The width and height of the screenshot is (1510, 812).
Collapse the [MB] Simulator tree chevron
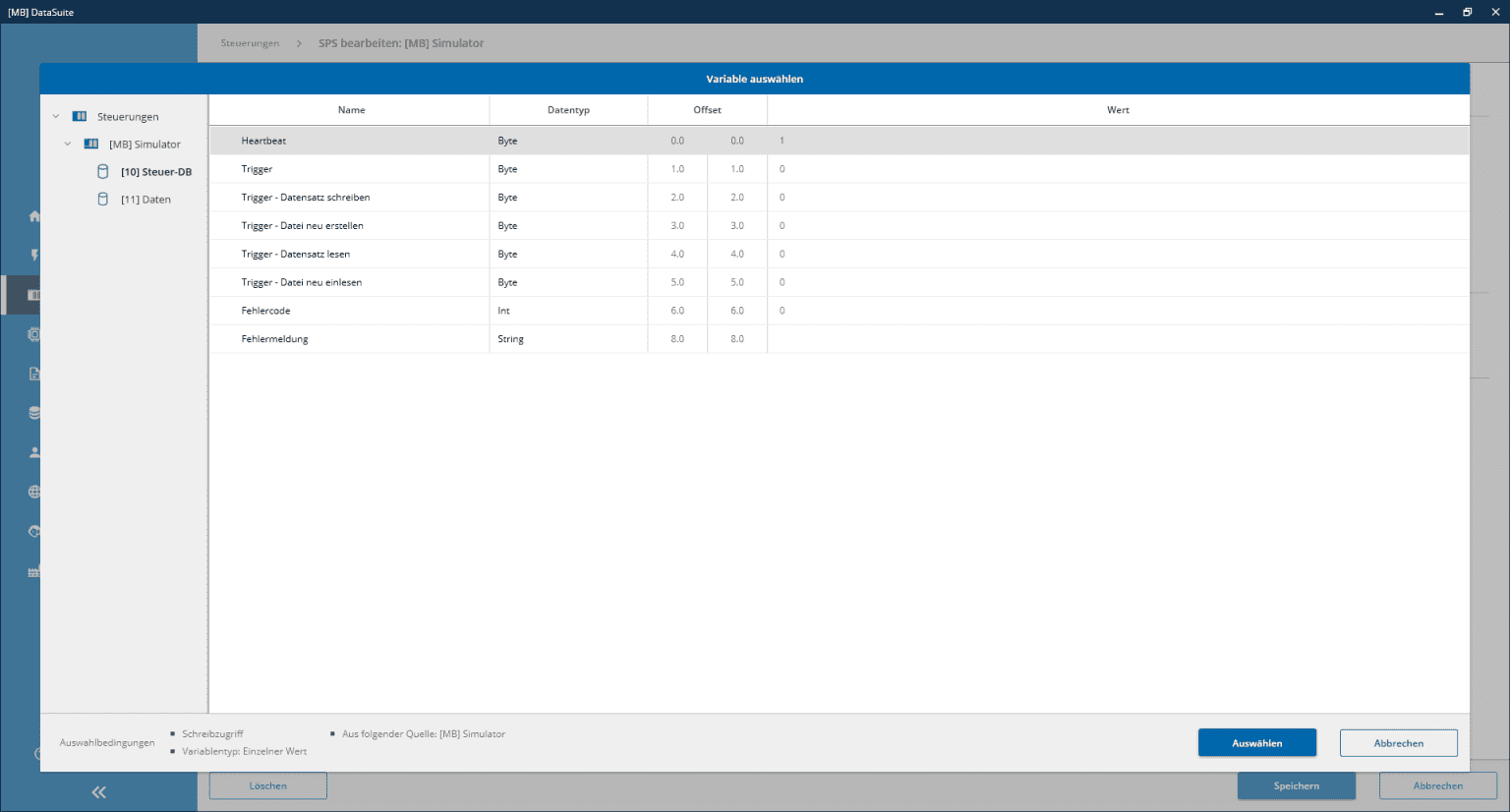(68, 144)
